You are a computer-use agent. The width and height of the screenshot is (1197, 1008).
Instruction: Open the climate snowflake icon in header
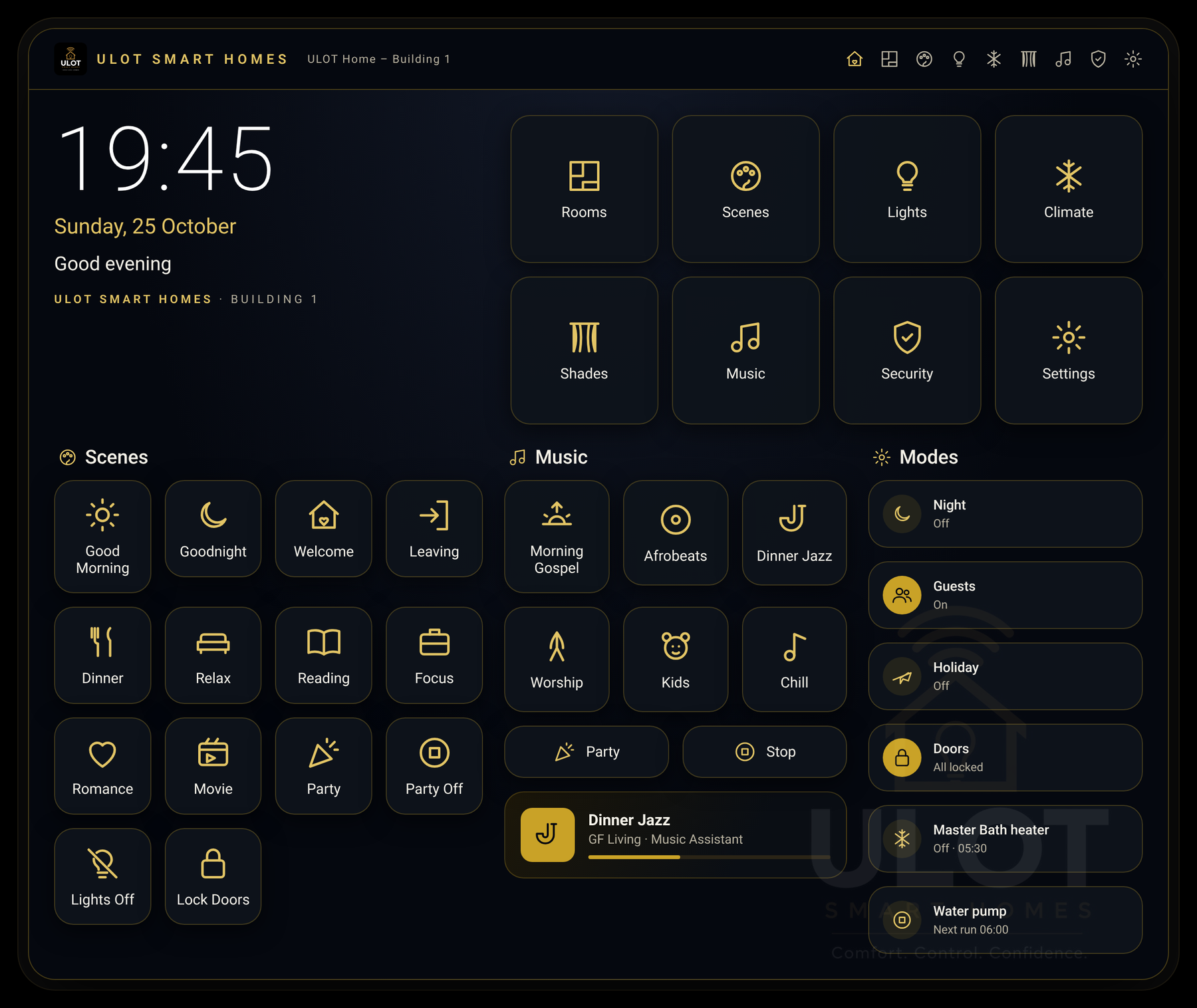[994, 59]
